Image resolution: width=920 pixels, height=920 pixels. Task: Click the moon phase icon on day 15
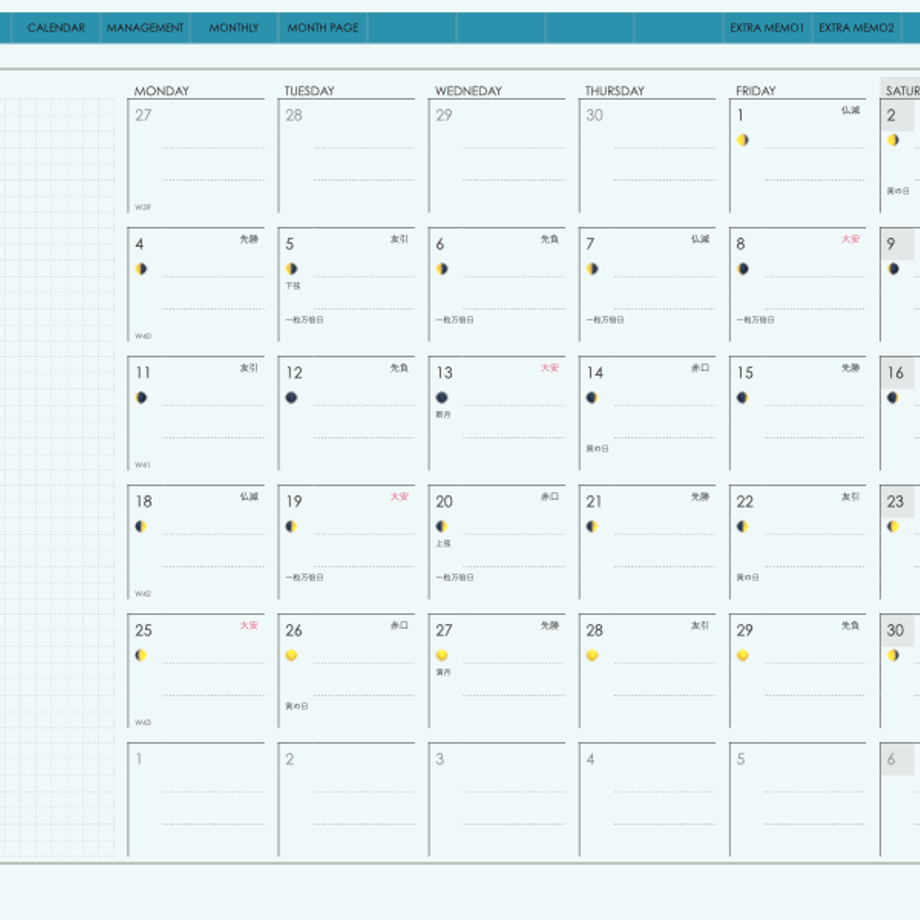point(743,397)
